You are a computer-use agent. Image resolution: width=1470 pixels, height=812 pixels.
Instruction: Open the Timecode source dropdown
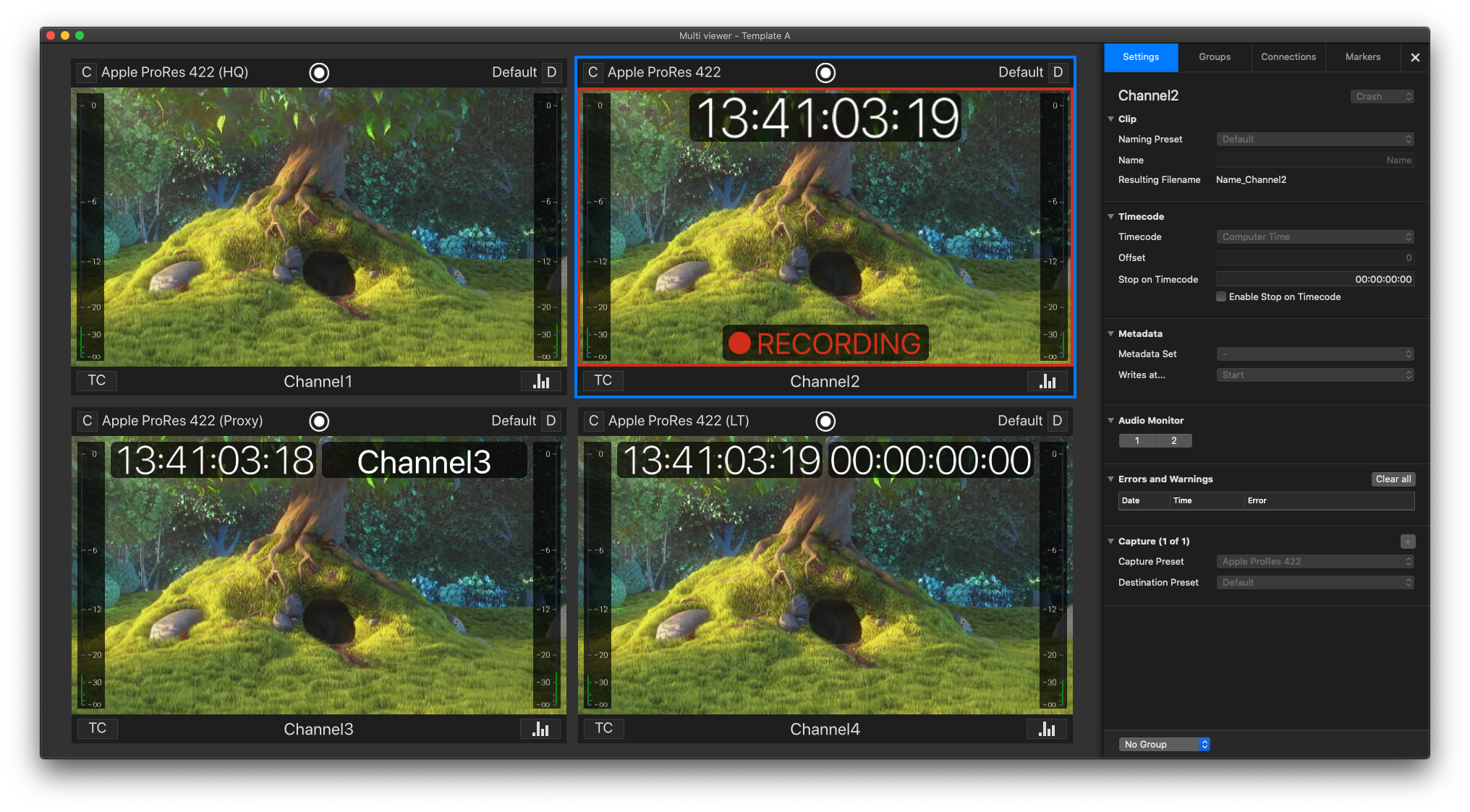[x=1315, y=236]
